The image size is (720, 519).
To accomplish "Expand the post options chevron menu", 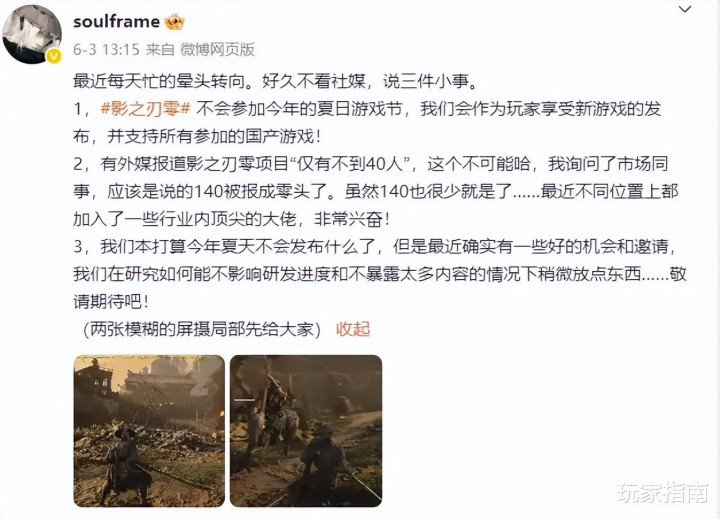I will (x=685, y=10).
